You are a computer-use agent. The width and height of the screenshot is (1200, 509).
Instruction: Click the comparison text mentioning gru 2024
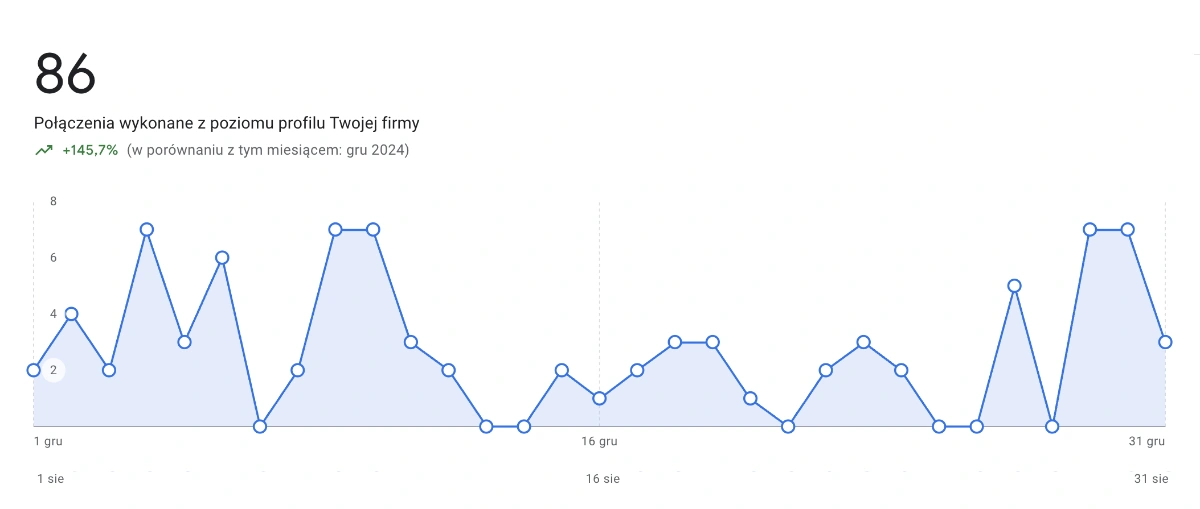tap(268, 151)
